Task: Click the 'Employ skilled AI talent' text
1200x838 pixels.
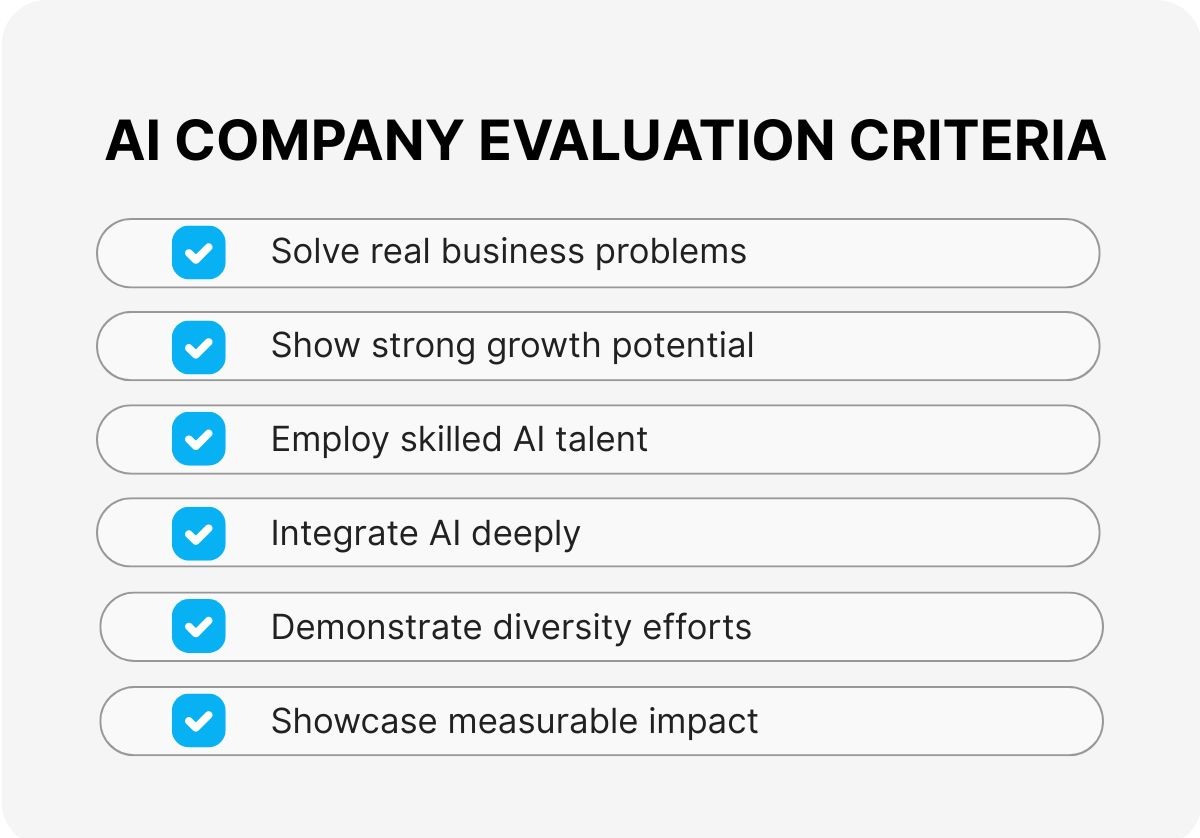Action: 459,439
